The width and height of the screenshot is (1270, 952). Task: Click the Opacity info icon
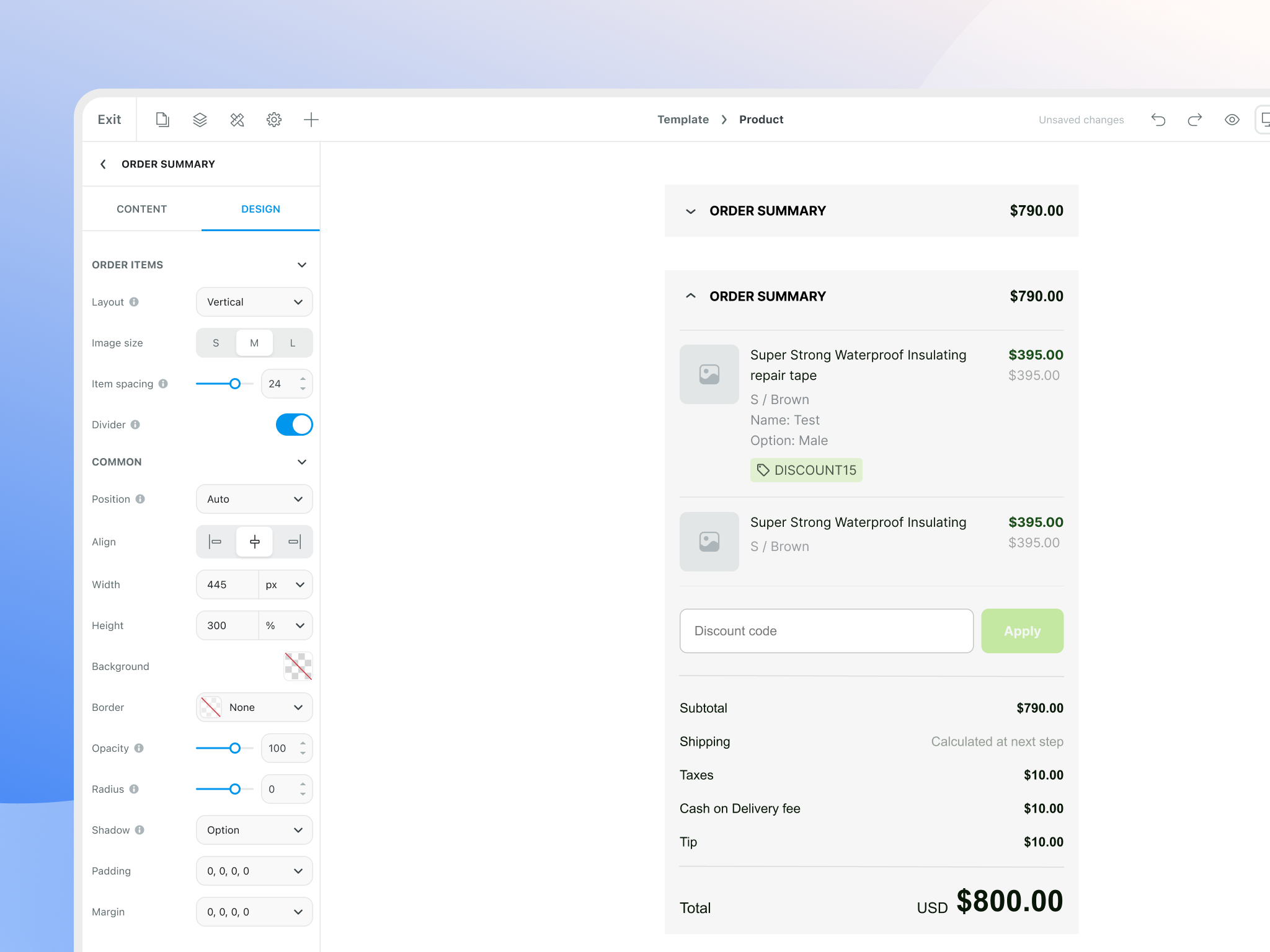pos(139,748)
